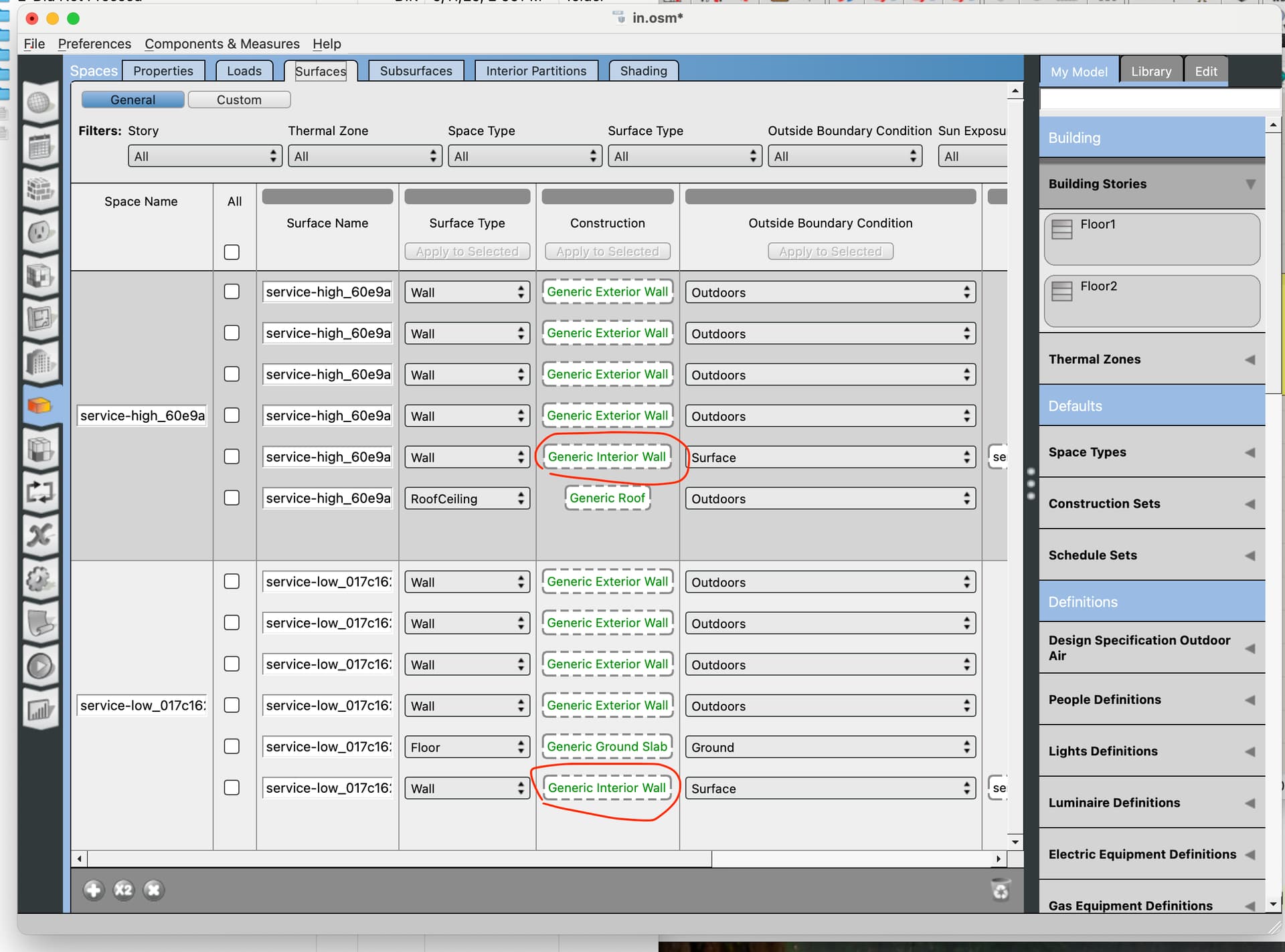
Task: Check the box for the Floor surface row
Action: (x=232, y=746)
